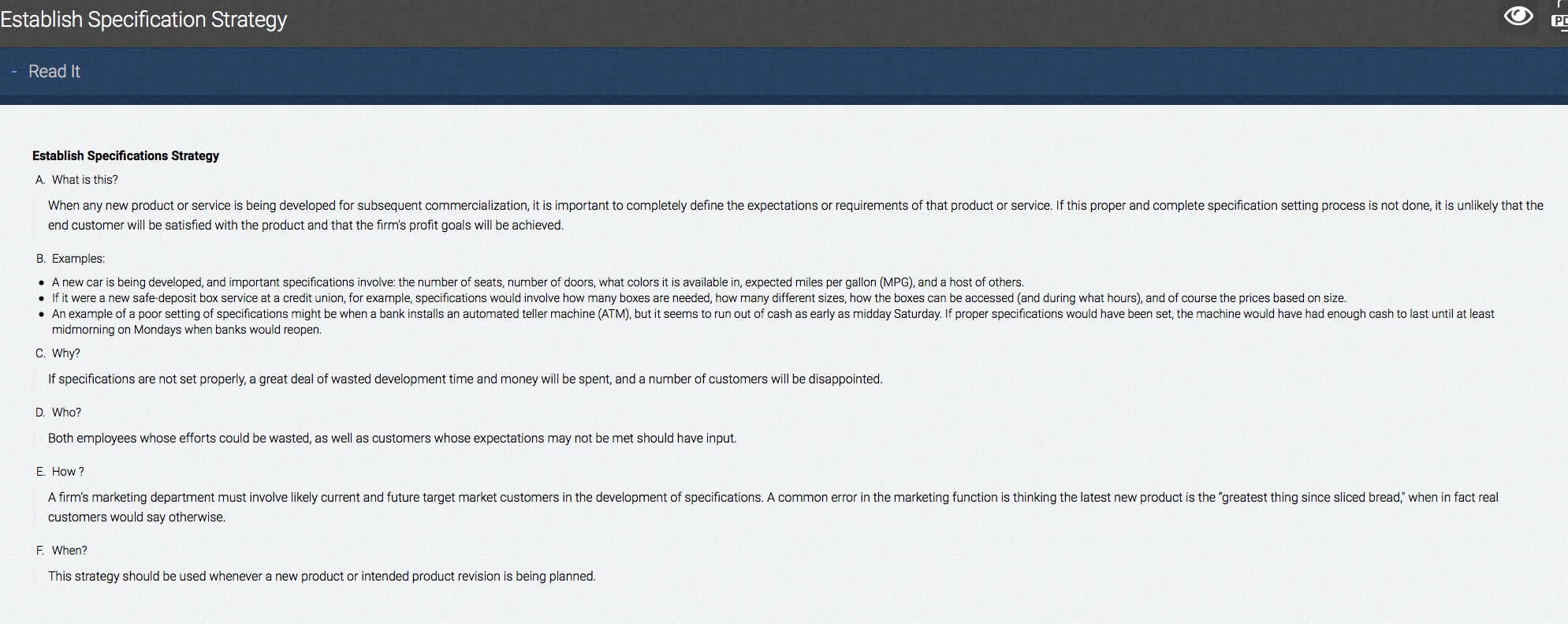Click the Establish Specification Strategy page title
This screenshot has height=624, width=1568.
(143, 20)
